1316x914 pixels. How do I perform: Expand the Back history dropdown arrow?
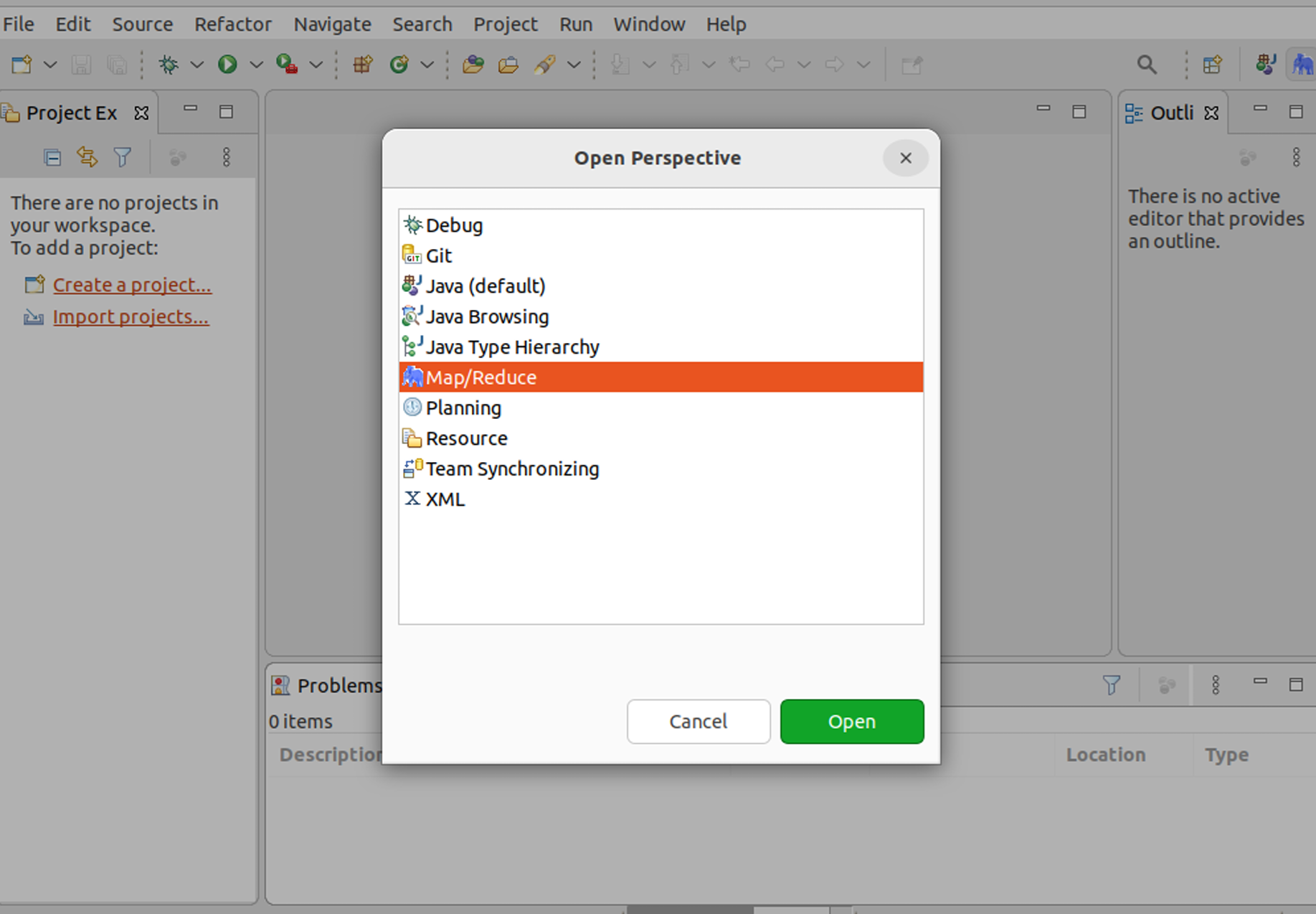pos(804,65)
